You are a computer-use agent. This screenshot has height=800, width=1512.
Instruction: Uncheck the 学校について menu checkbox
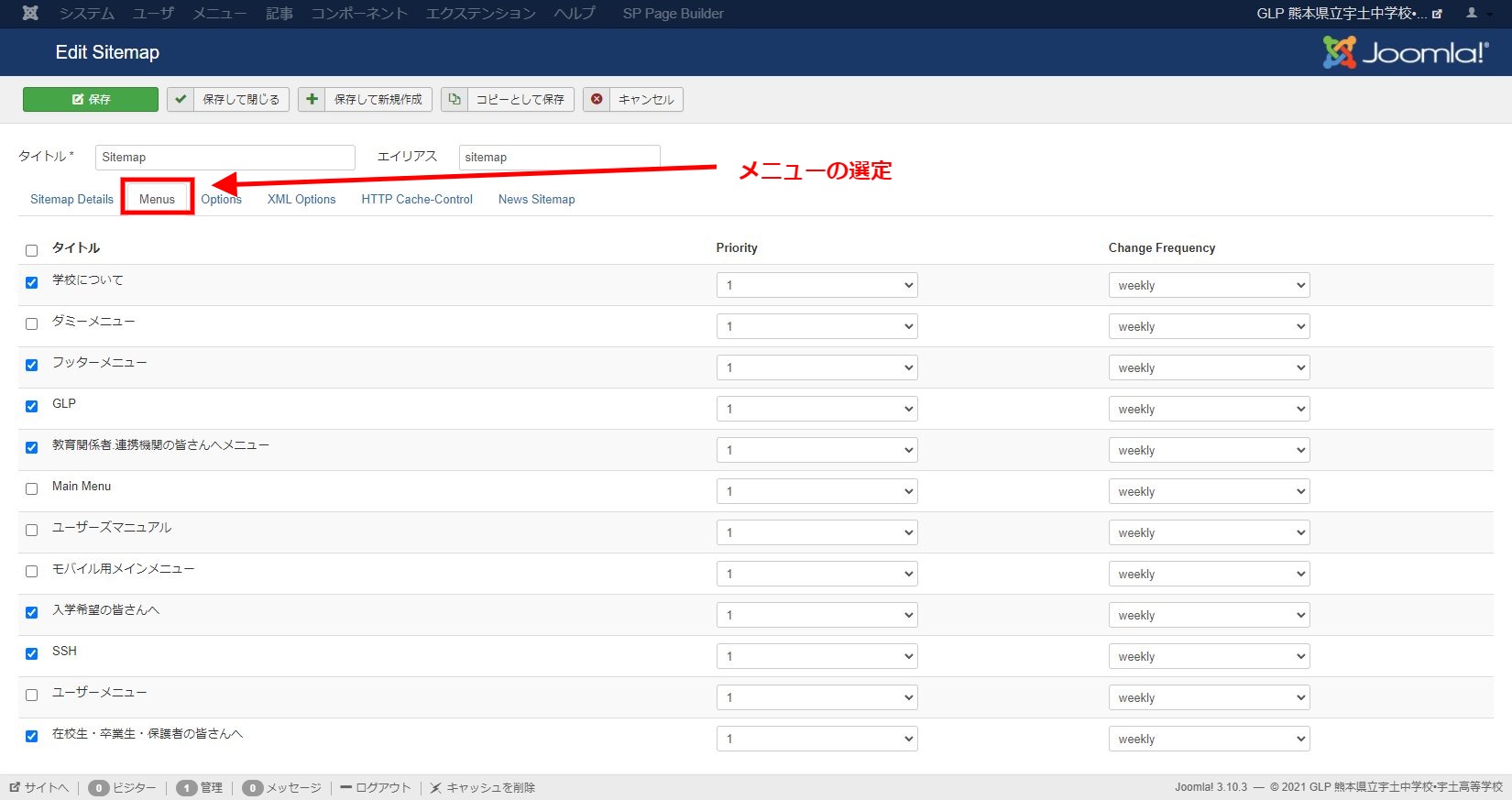pos(32,282)
